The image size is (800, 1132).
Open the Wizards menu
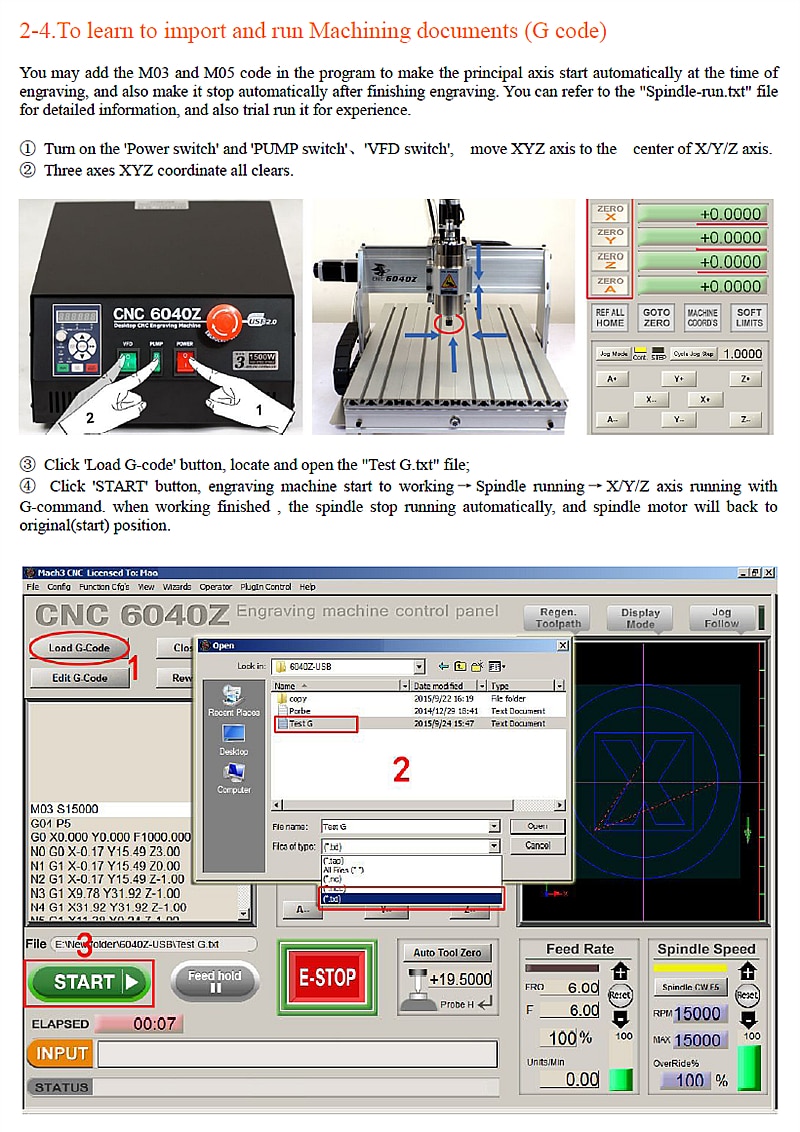pos(177,587)
